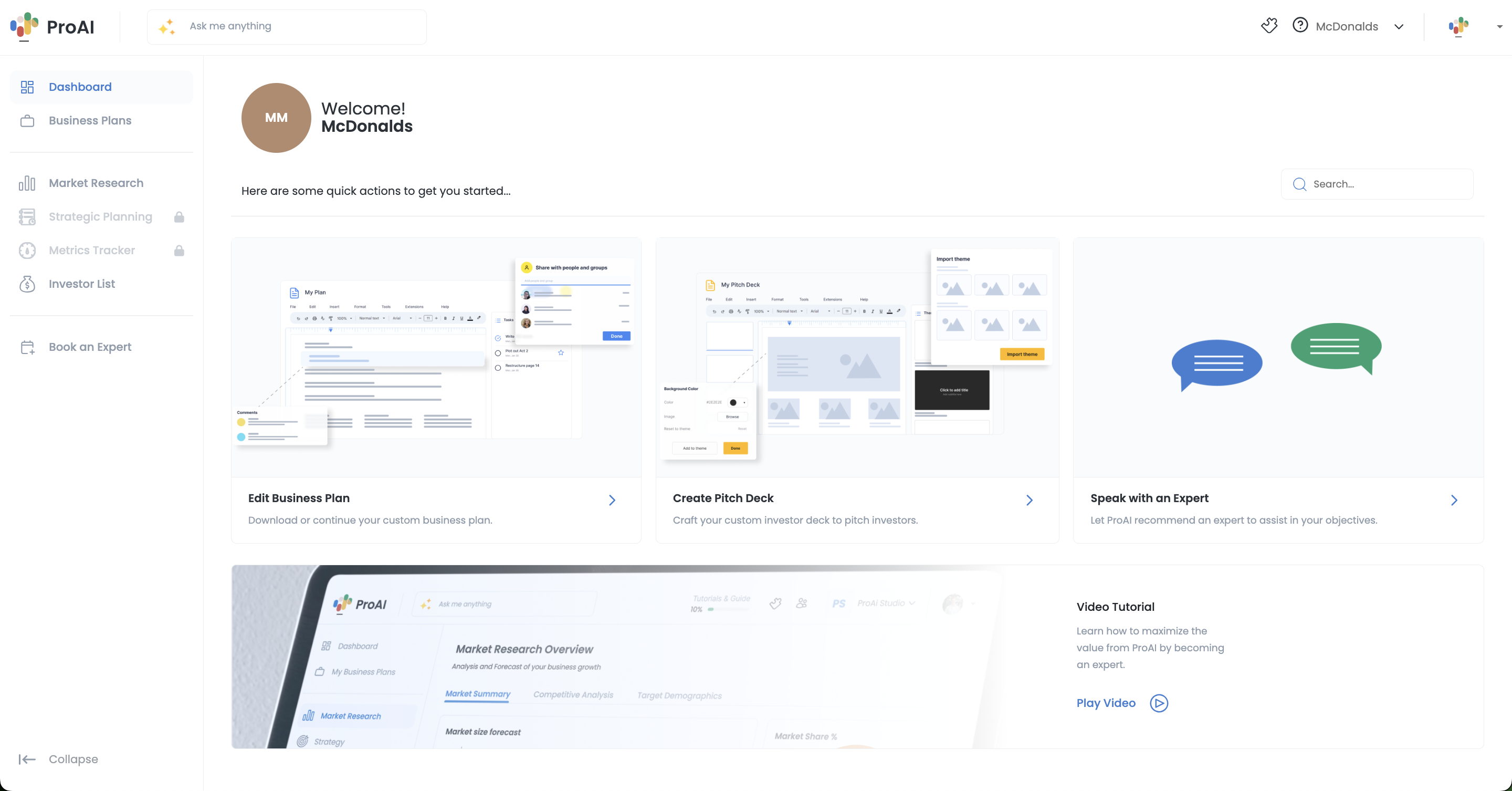Expand the McDonalds account dropdown
Image resolution: width=1512 pixels, height=791 pixels.
[x=1399, y=26]
